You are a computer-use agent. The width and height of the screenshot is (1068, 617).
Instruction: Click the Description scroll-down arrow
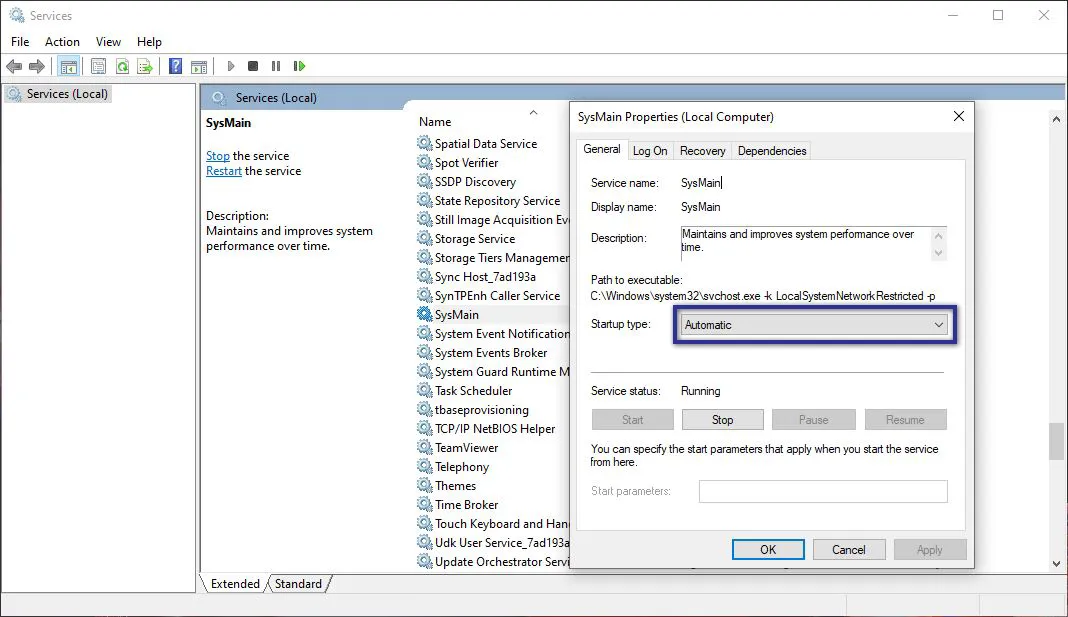pos(938,251)
